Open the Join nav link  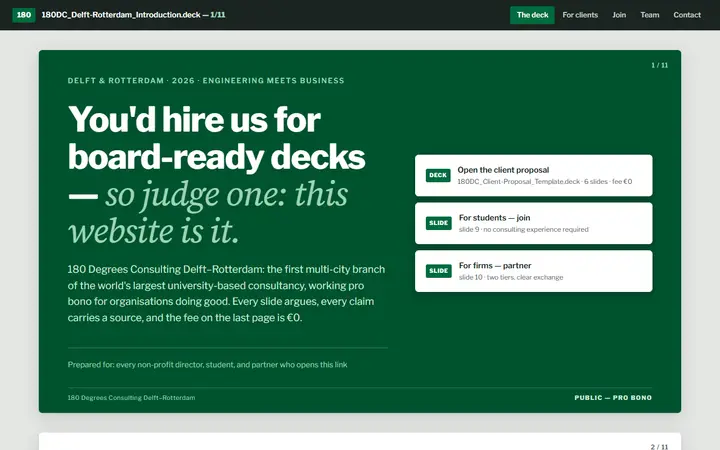tap(619, 15)
